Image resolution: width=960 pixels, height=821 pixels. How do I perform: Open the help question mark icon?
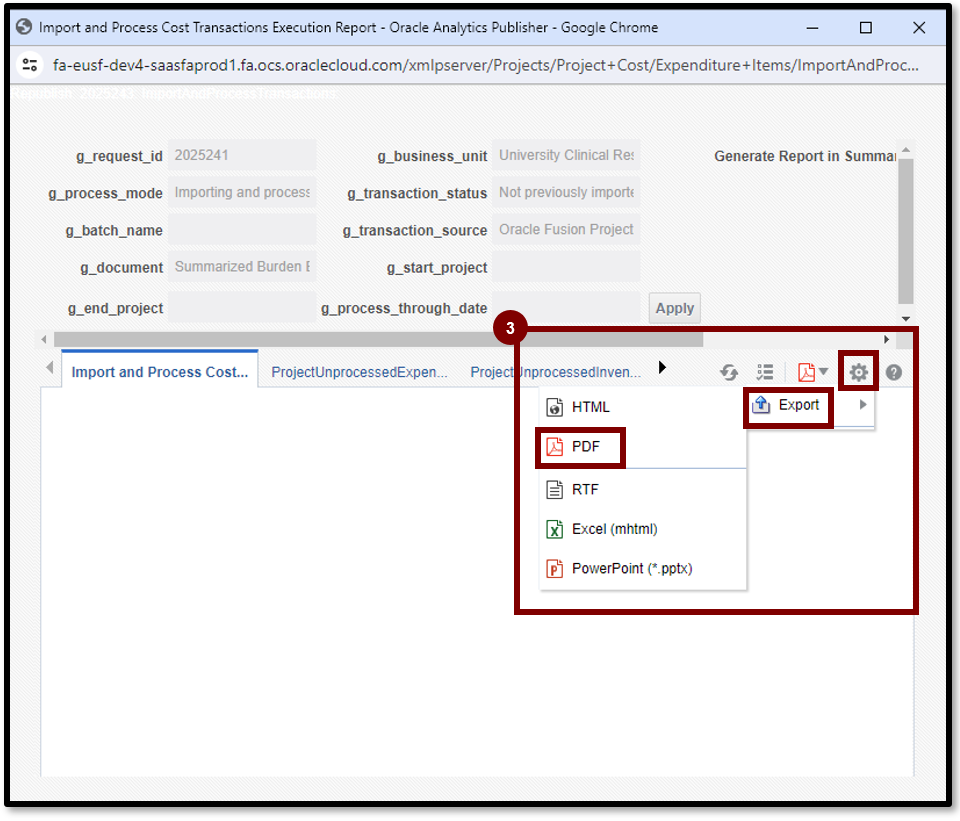pos(893,372)
